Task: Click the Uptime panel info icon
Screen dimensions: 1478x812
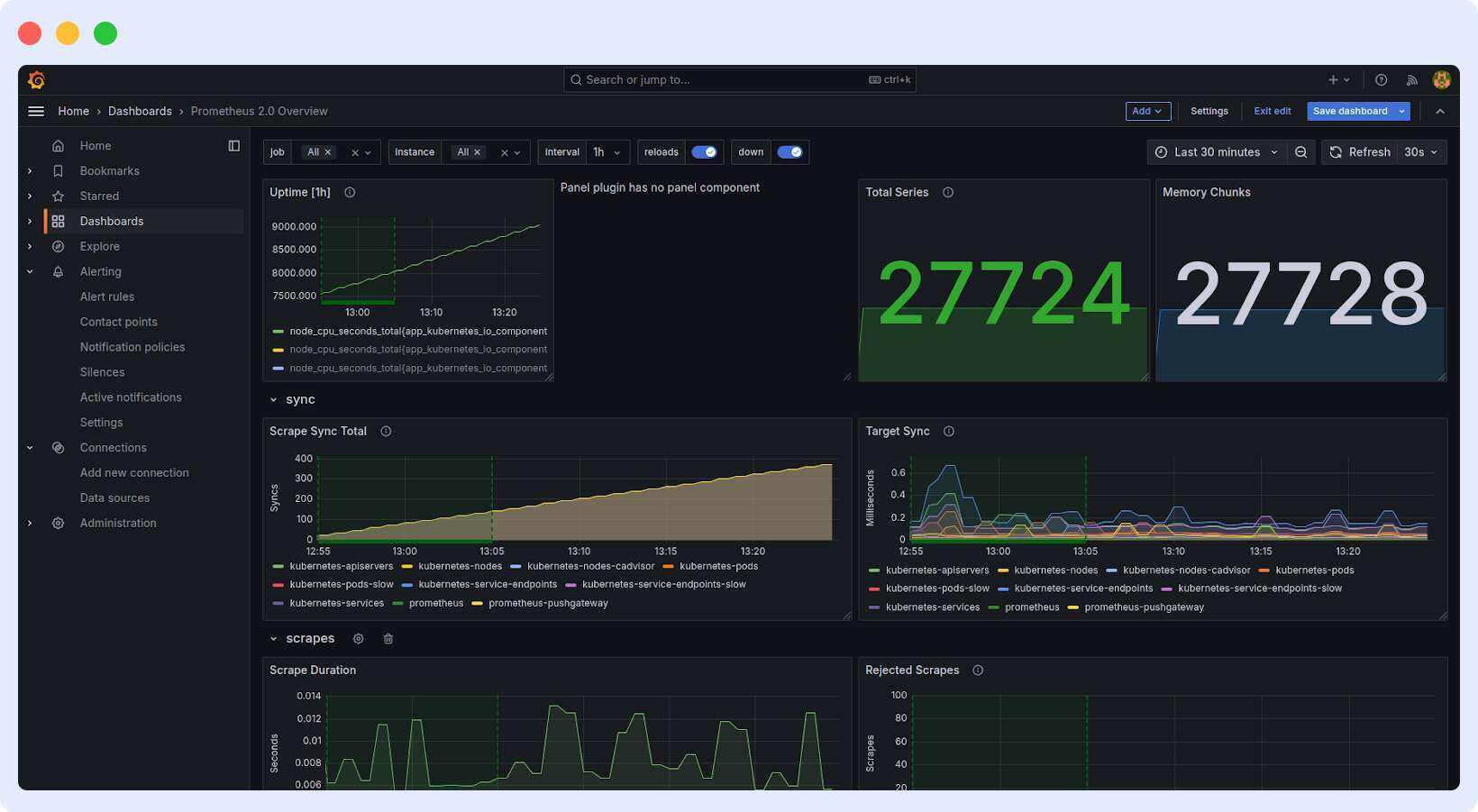Action: coord(349,191)
